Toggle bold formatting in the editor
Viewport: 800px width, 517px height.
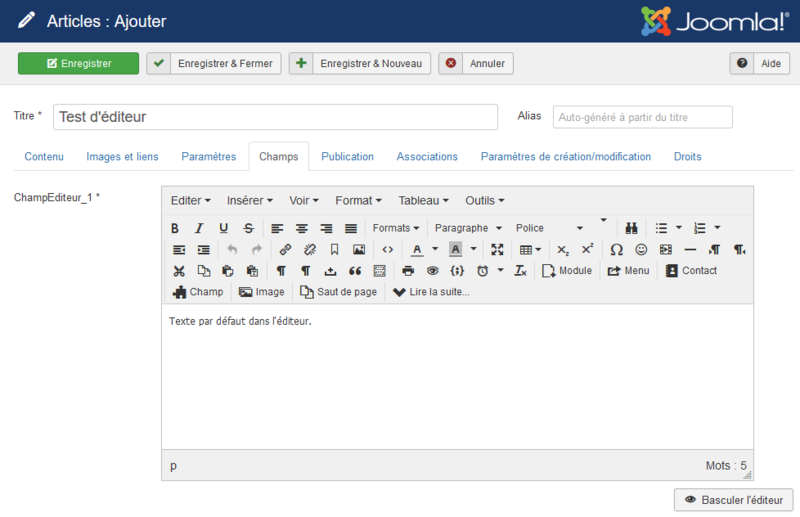pyautogui.click(x=175, y=228)
